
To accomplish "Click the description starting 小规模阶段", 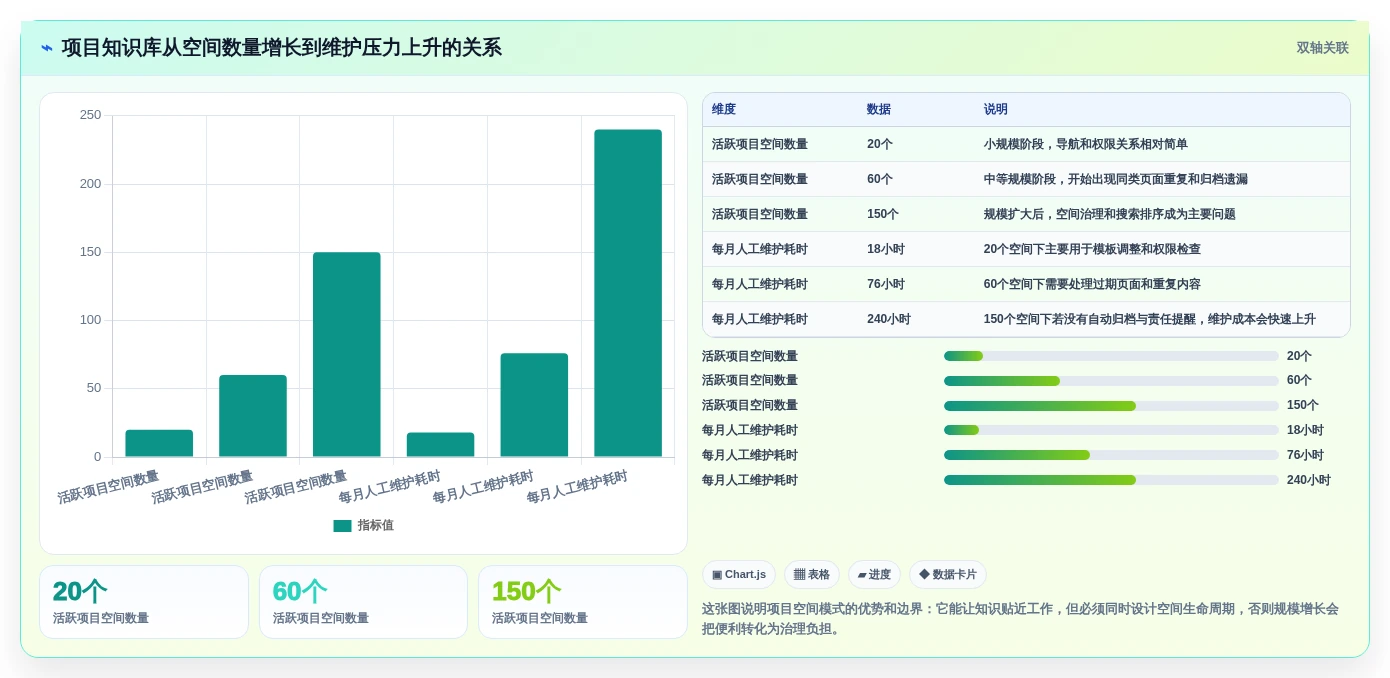I will 1086,144.
